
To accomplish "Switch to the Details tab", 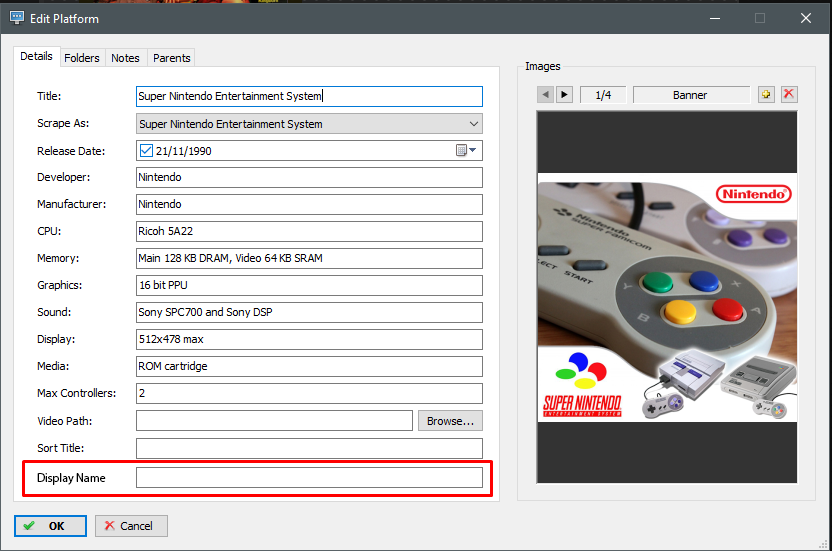I will click(36, 56).
